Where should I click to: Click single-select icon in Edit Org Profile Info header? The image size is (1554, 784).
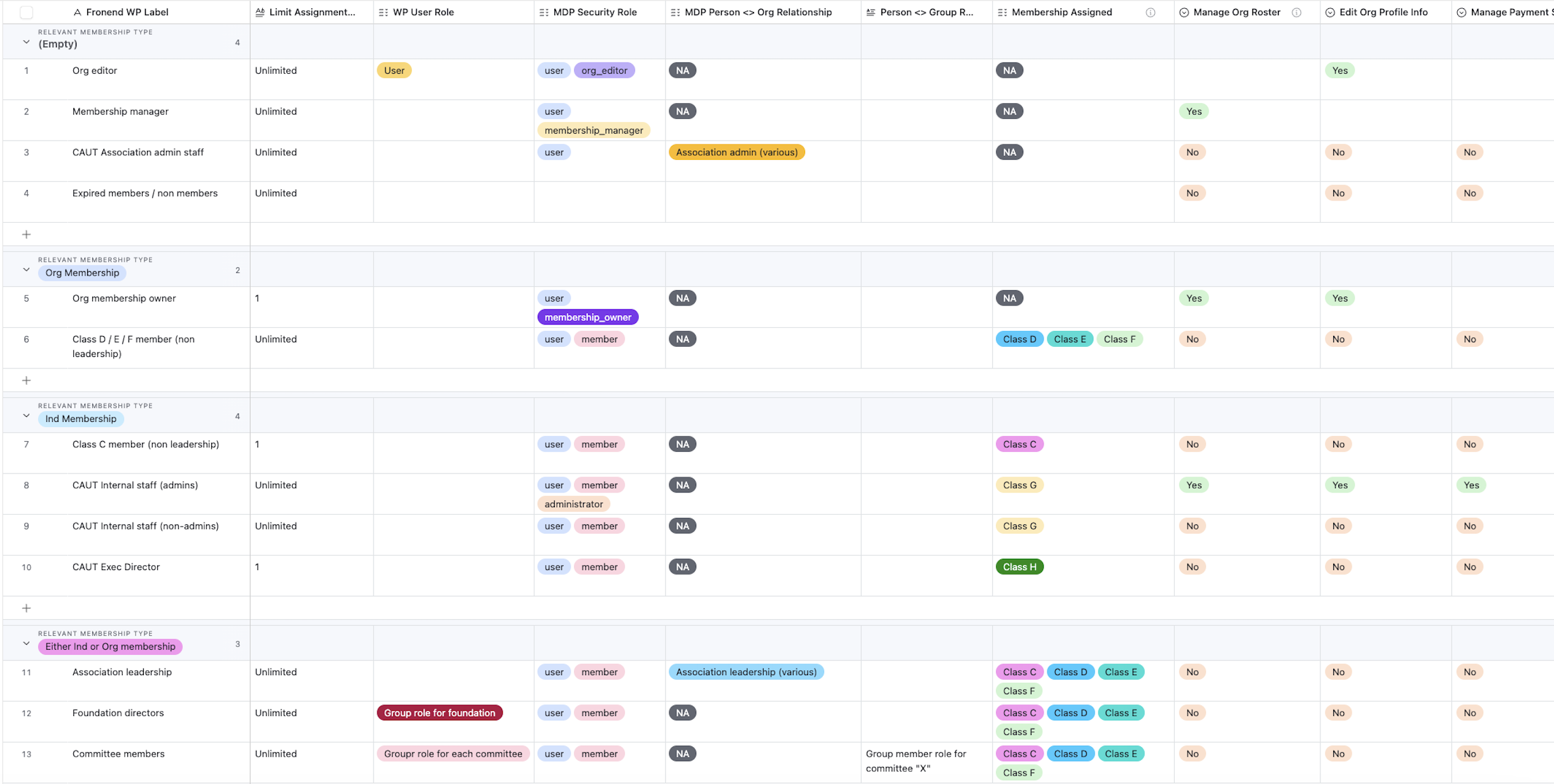coord(1330,12)
